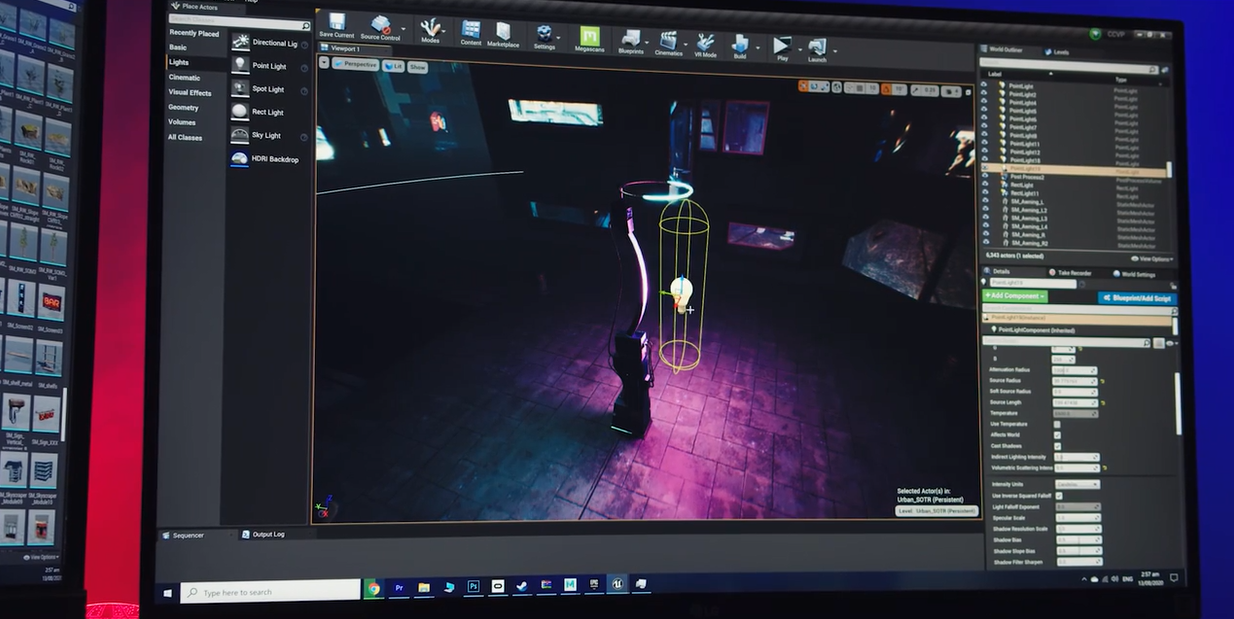Open the Add Component dropdown

[1015, 296]
